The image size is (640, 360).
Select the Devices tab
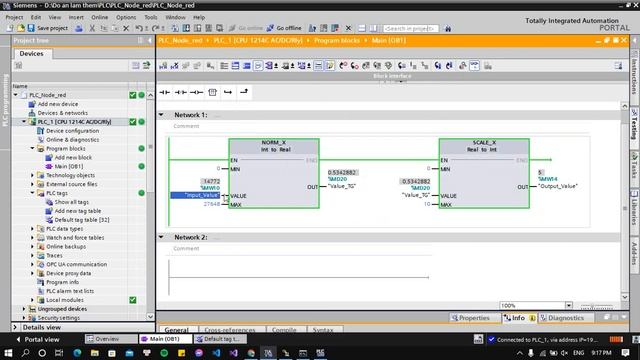31,53
